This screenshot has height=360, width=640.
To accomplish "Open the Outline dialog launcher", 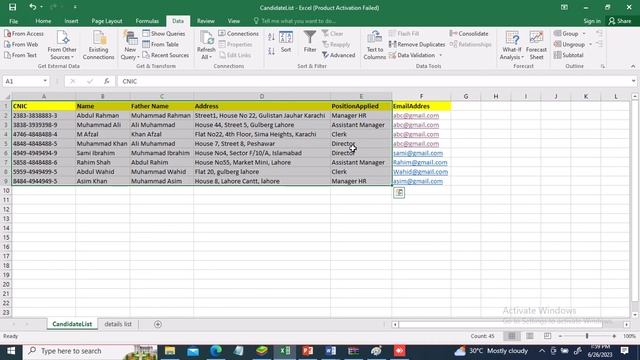I will (x=603, y=66).
